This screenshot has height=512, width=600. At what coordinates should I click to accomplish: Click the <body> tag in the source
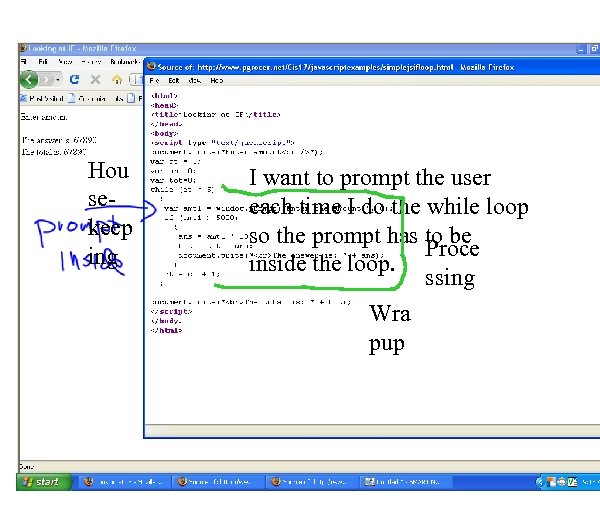(165, 134)
